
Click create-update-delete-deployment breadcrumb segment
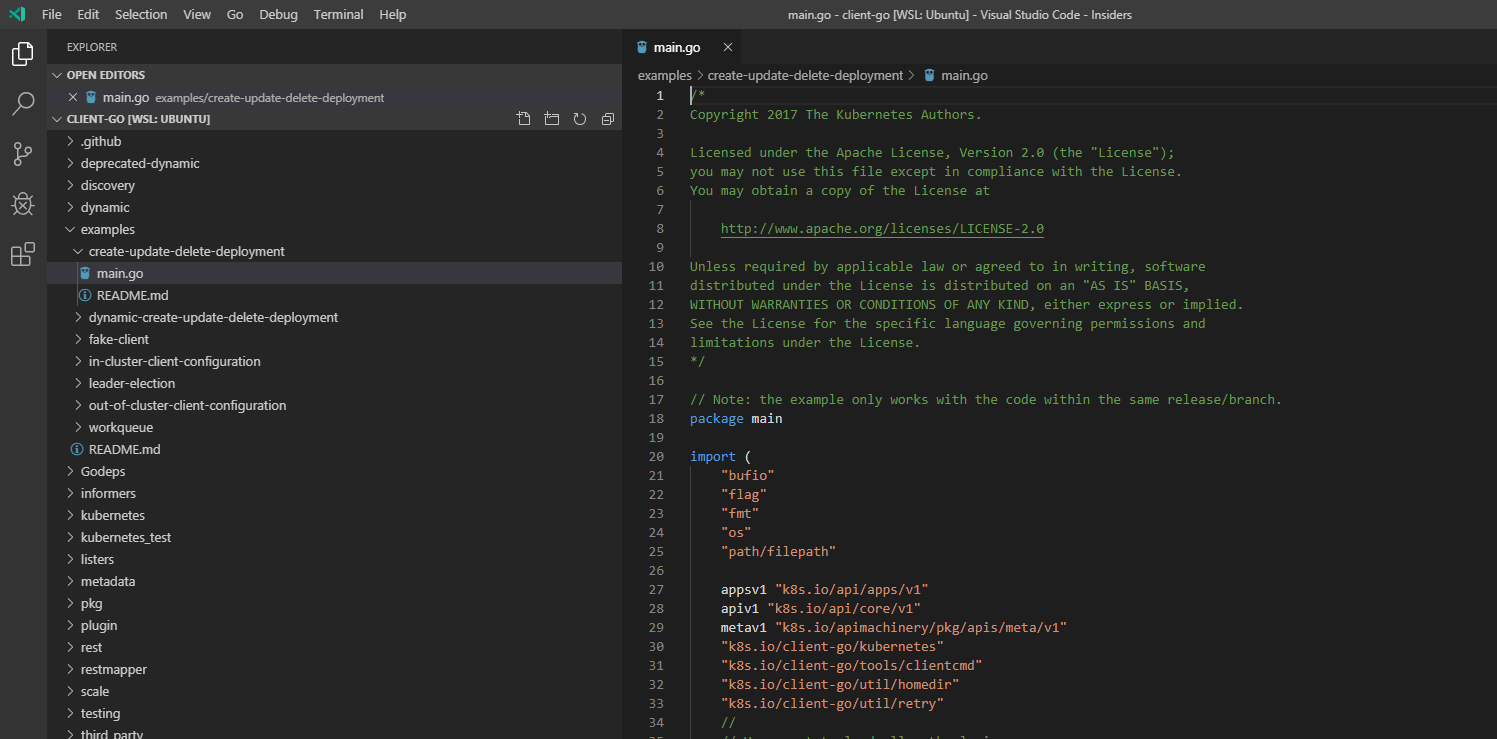point(805,75)
